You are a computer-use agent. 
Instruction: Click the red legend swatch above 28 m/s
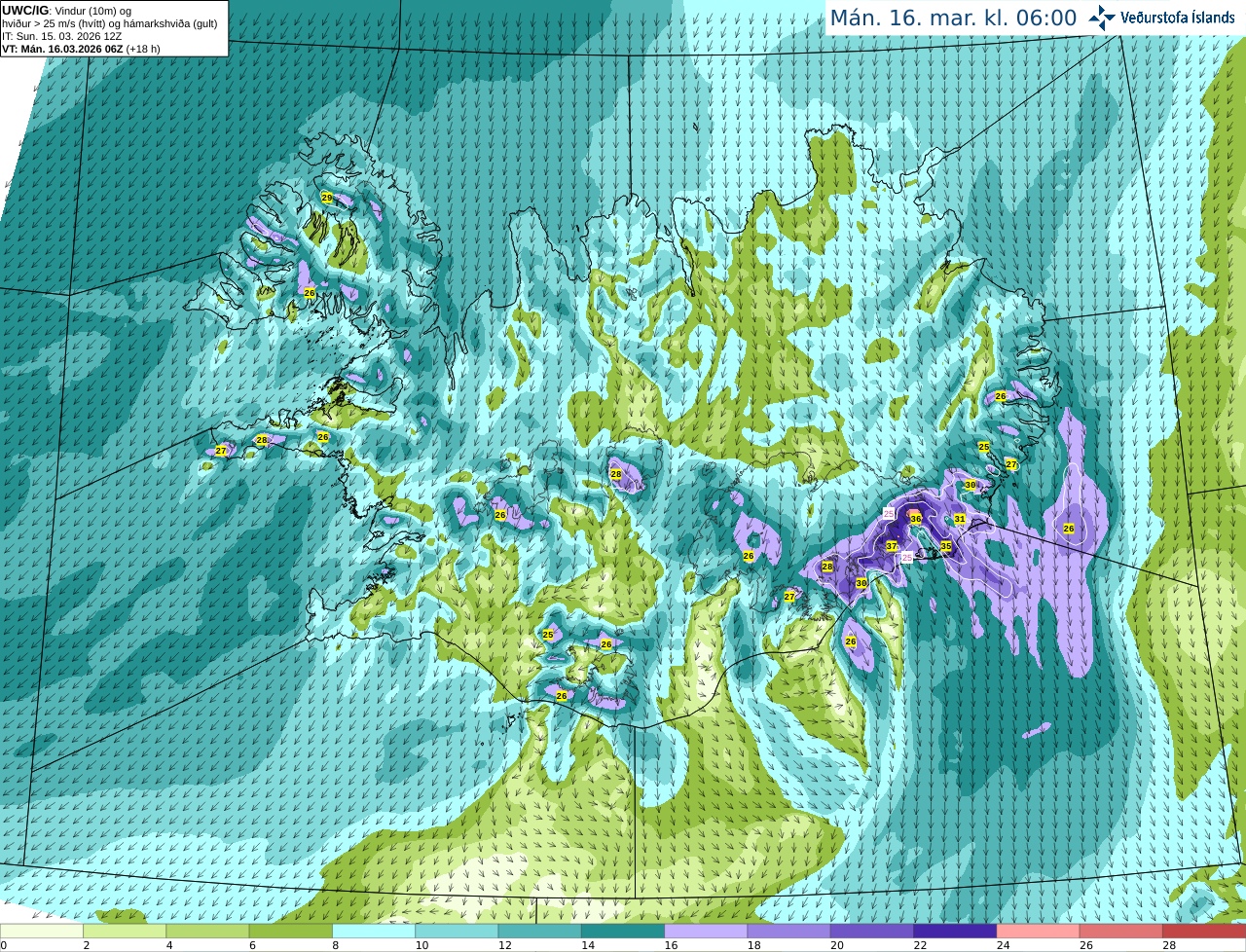(1204, 932)
